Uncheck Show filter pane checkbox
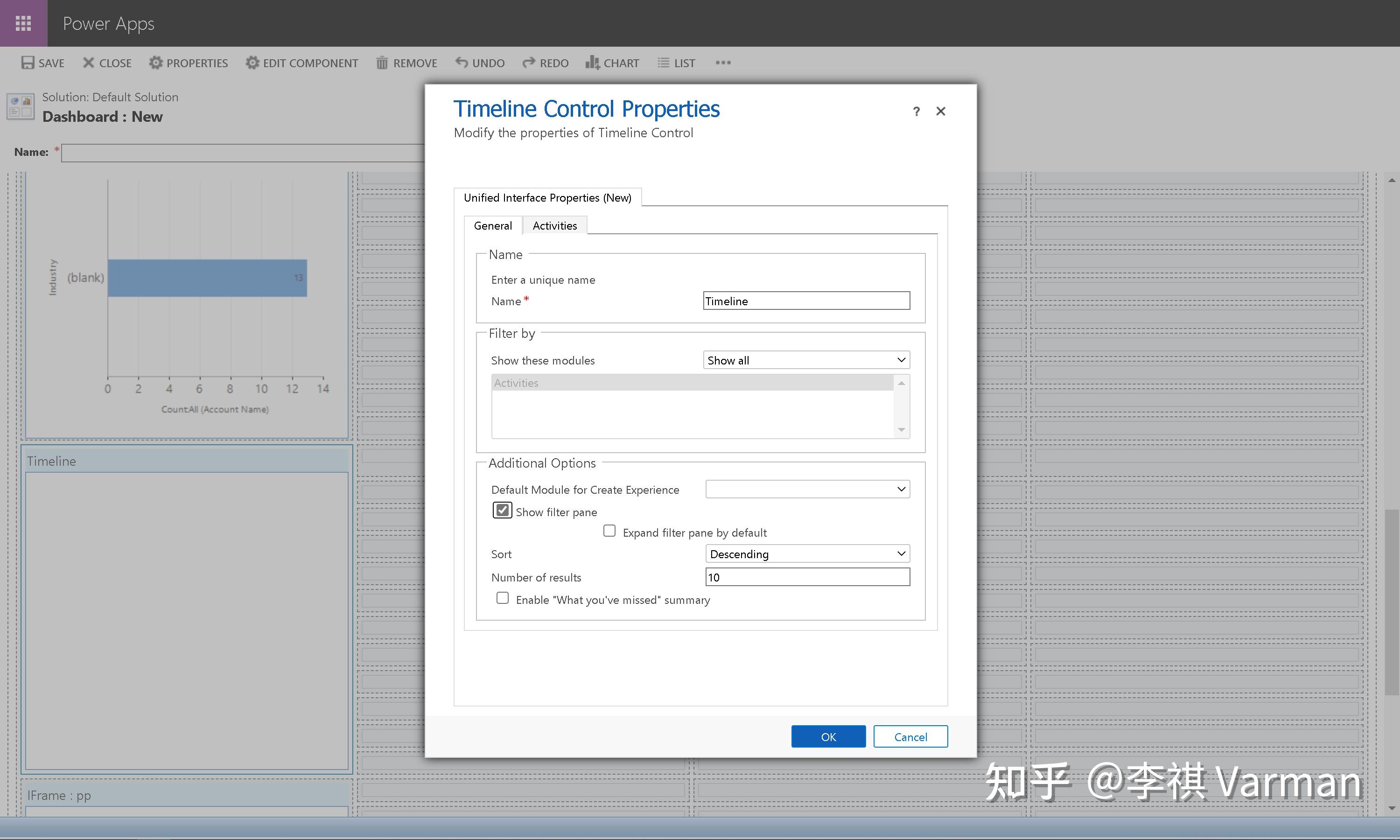 coord(502,511)
